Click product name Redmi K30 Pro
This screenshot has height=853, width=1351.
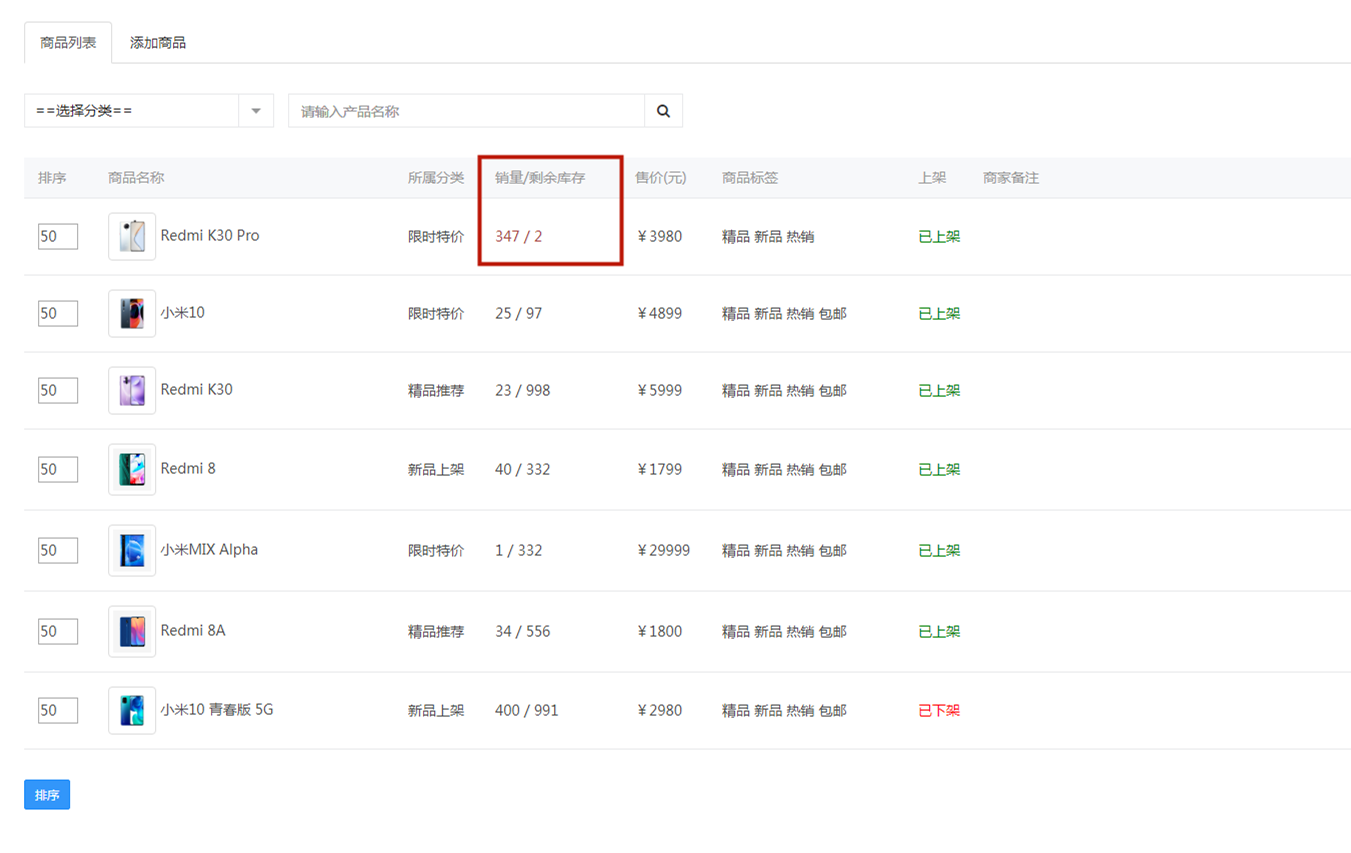210,235
